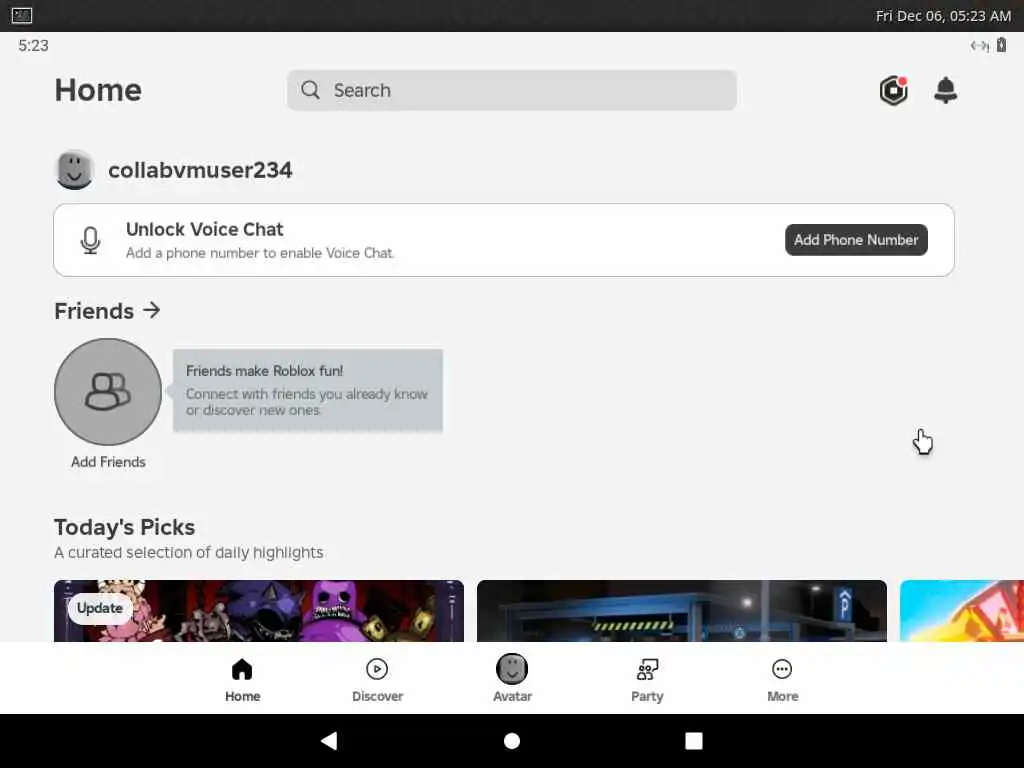Image resolution: width=1024 pixels, height=768 pixels.
Task: Click Friends make Roblox fun tooltip
Action: 308,391
